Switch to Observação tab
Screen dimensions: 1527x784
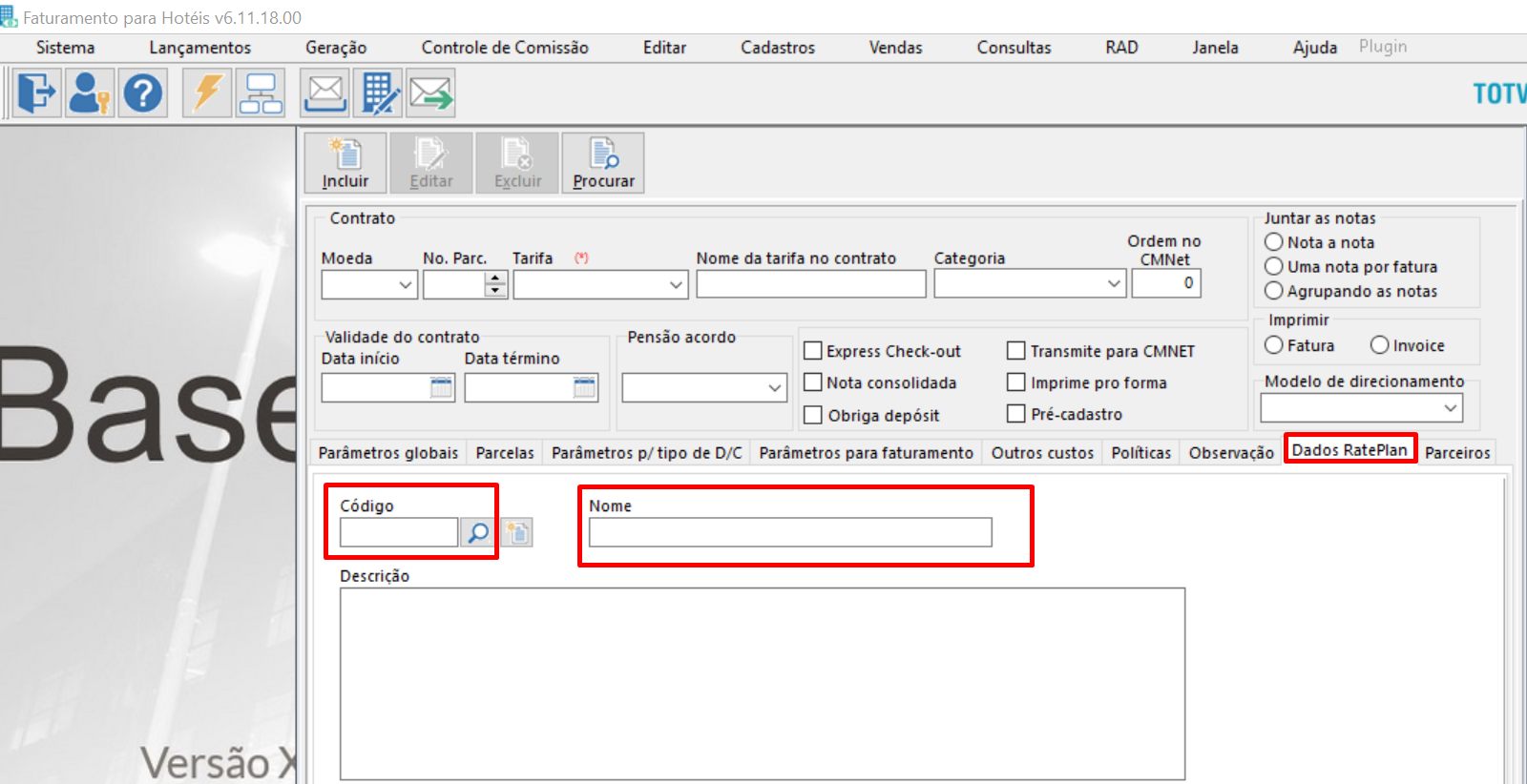click(x=1231, y=453)
